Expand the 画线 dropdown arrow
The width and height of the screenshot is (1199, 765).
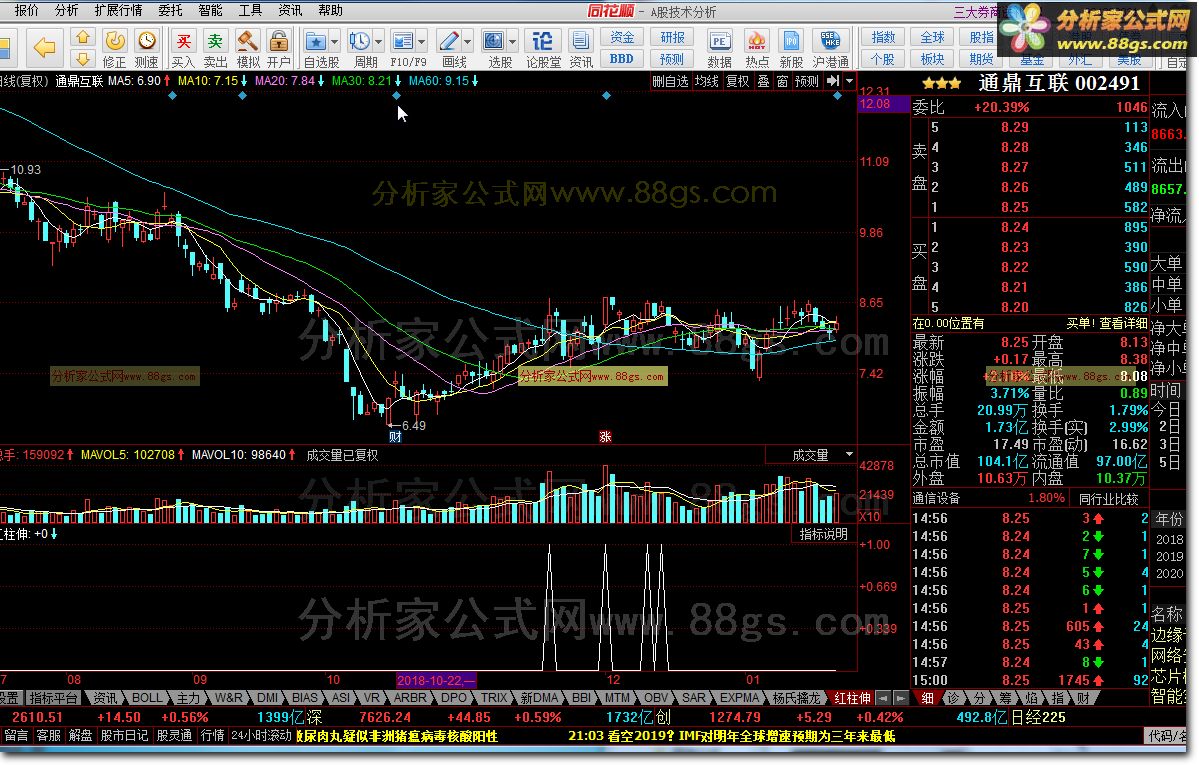point(467,42)
